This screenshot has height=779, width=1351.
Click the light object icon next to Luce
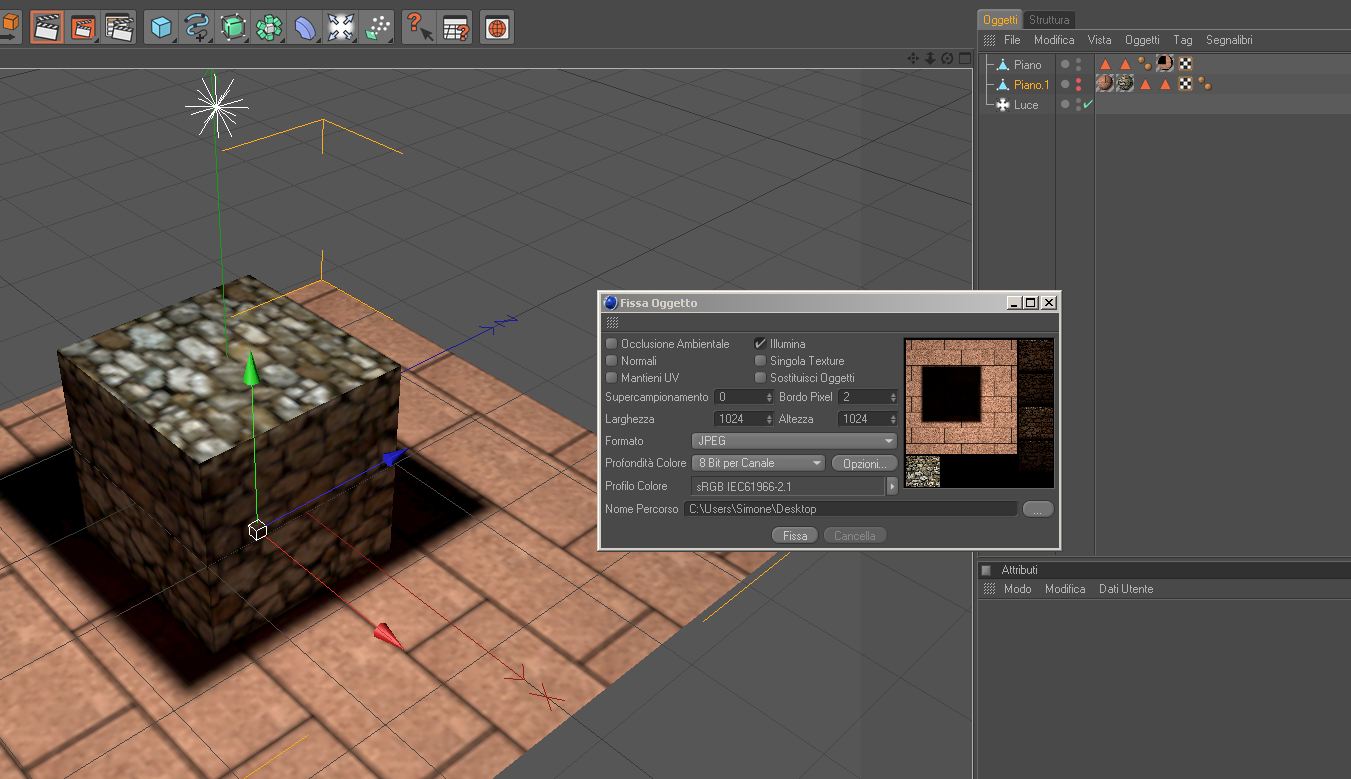pos(1003,104)
